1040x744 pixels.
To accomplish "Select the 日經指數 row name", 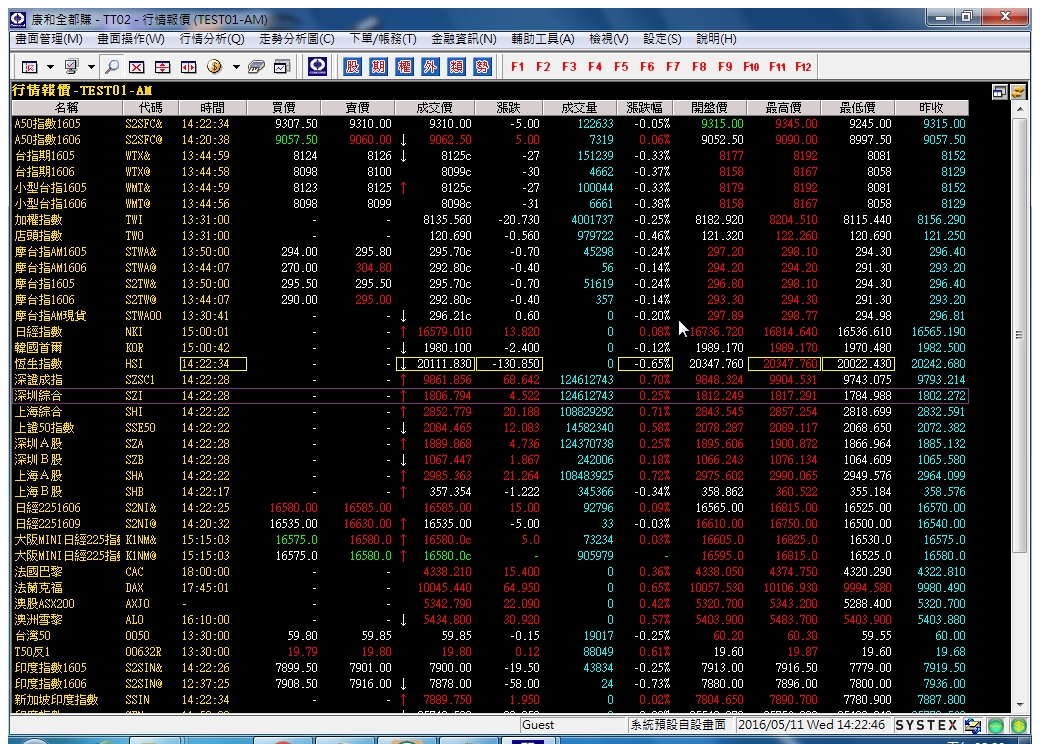I will click(38, 332).
